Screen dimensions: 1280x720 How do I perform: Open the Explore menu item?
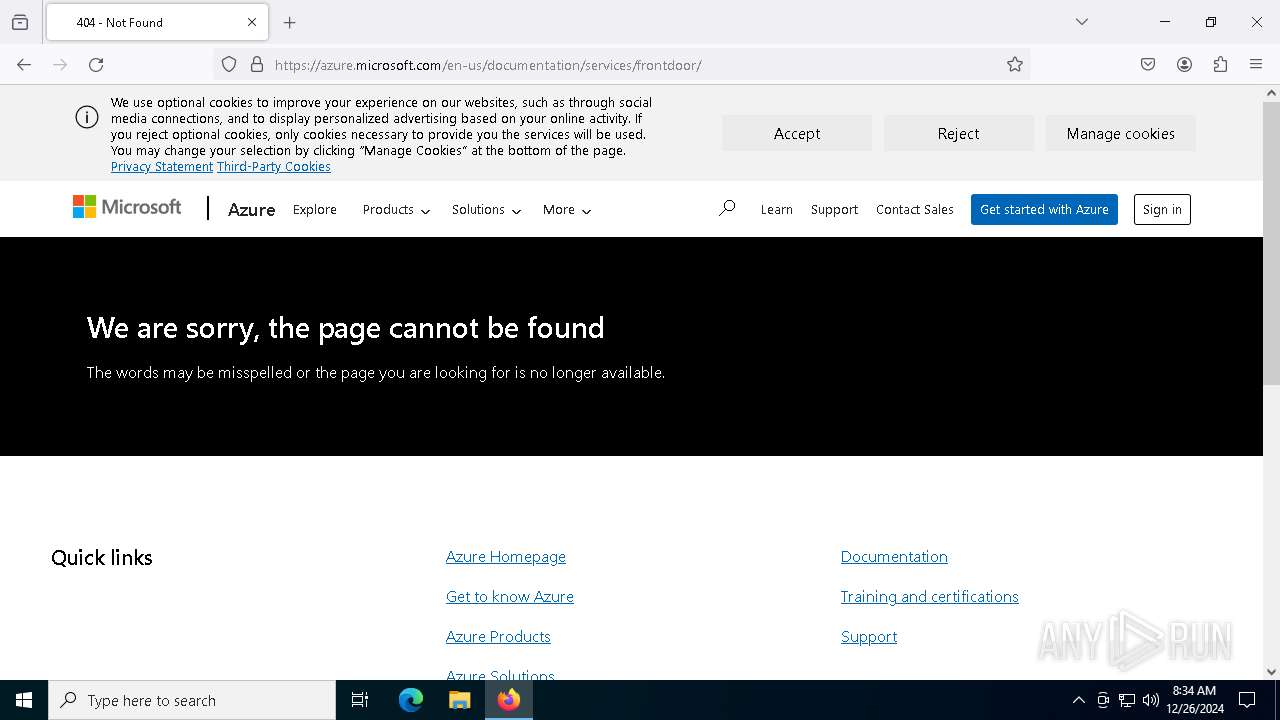[x=315, y=210]
